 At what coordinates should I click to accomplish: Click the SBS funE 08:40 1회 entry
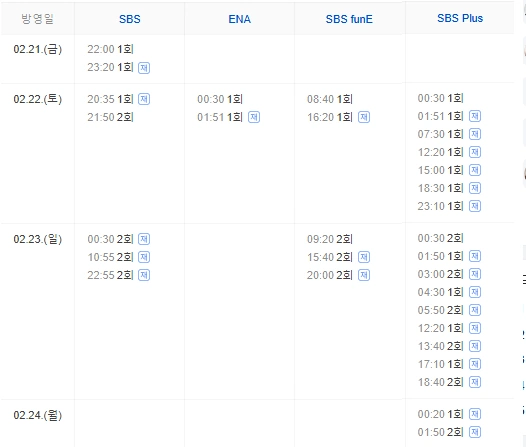pyautogui.click(x=330, y=99)
